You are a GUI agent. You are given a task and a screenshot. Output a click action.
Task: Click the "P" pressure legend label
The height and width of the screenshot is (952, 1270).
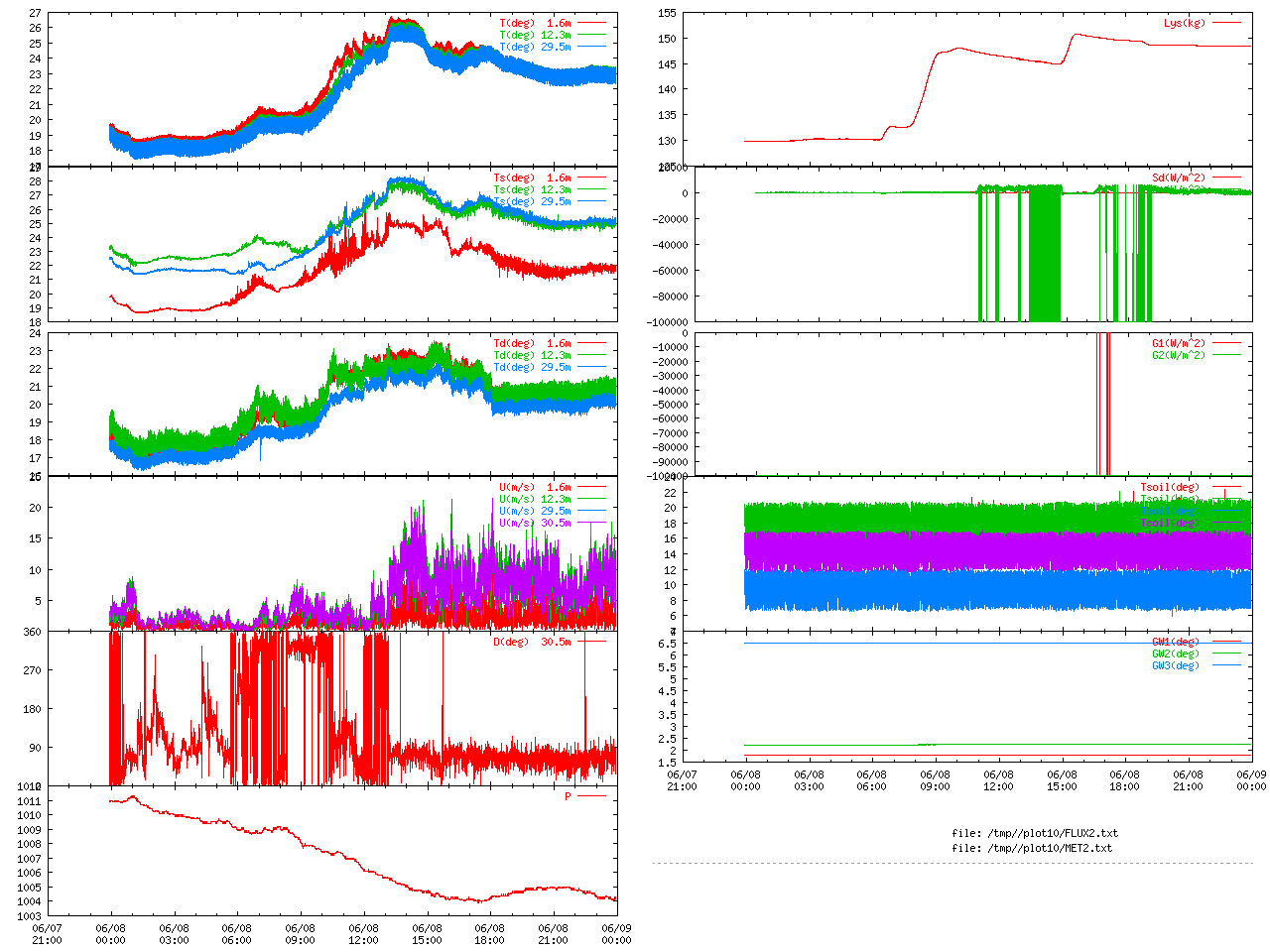[x=569, y=796]
